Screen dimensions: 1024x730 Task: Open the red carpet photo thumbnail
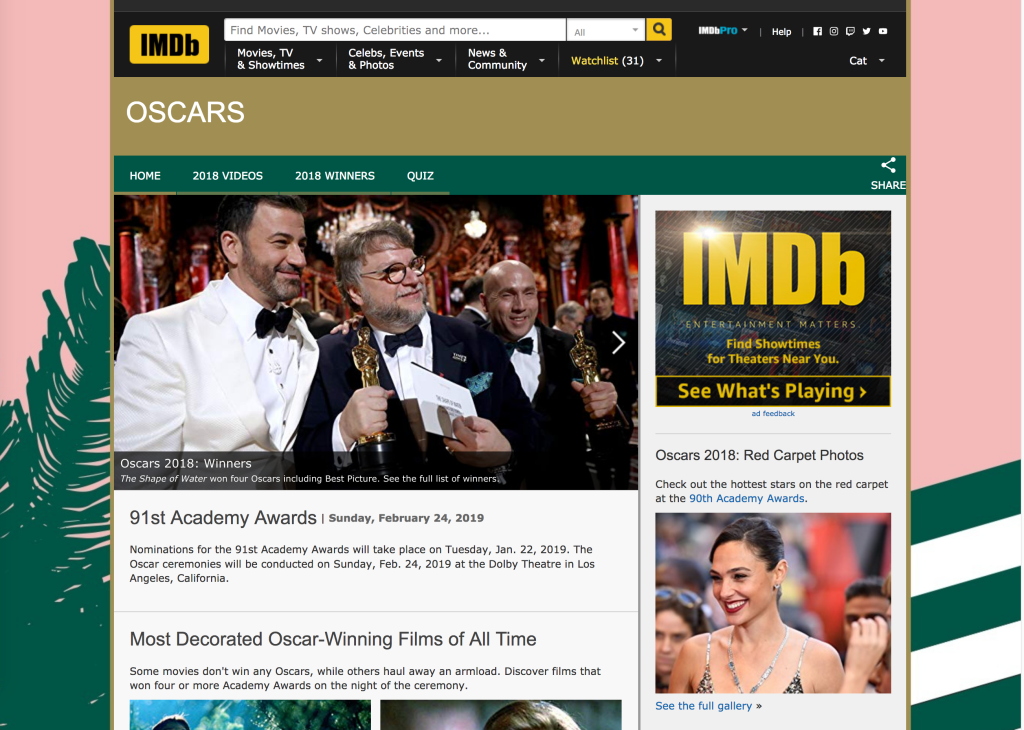pos(773,603)
